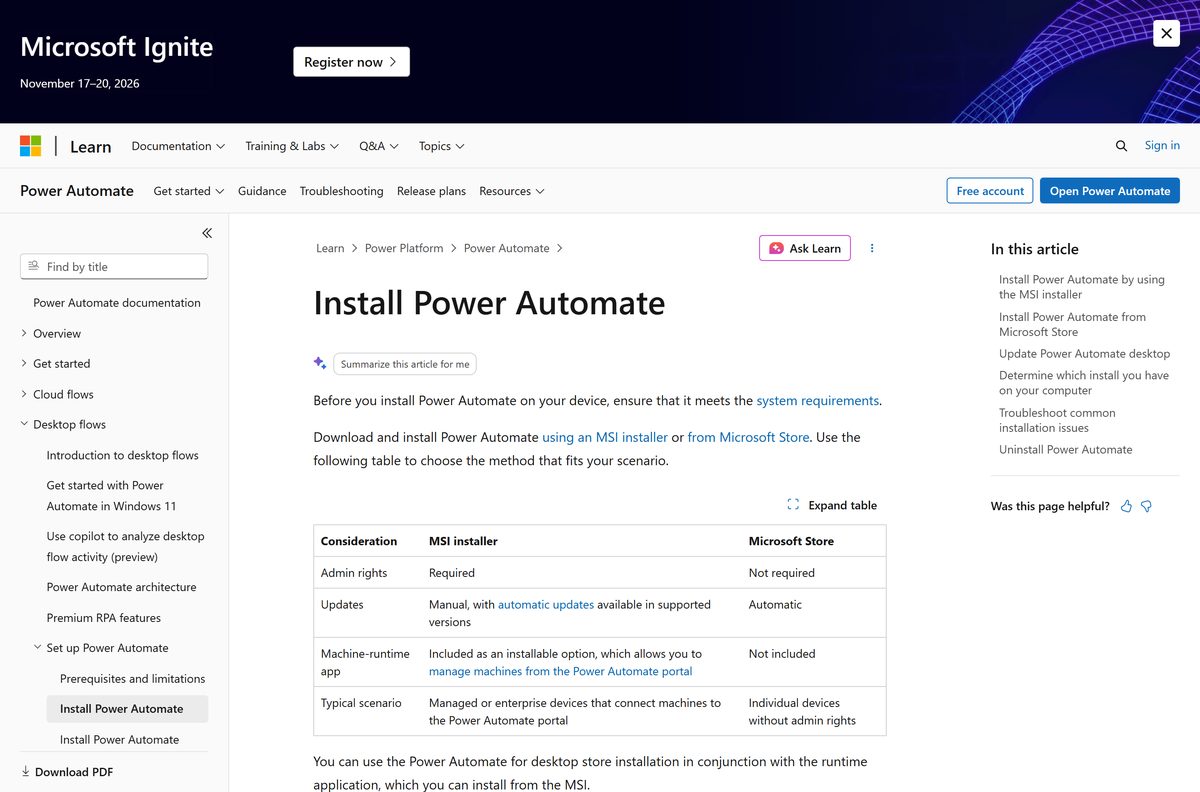Select Guidance in the navigation bar
The width and height of the screenshot is (1200, 792).
tap(262, 191)
